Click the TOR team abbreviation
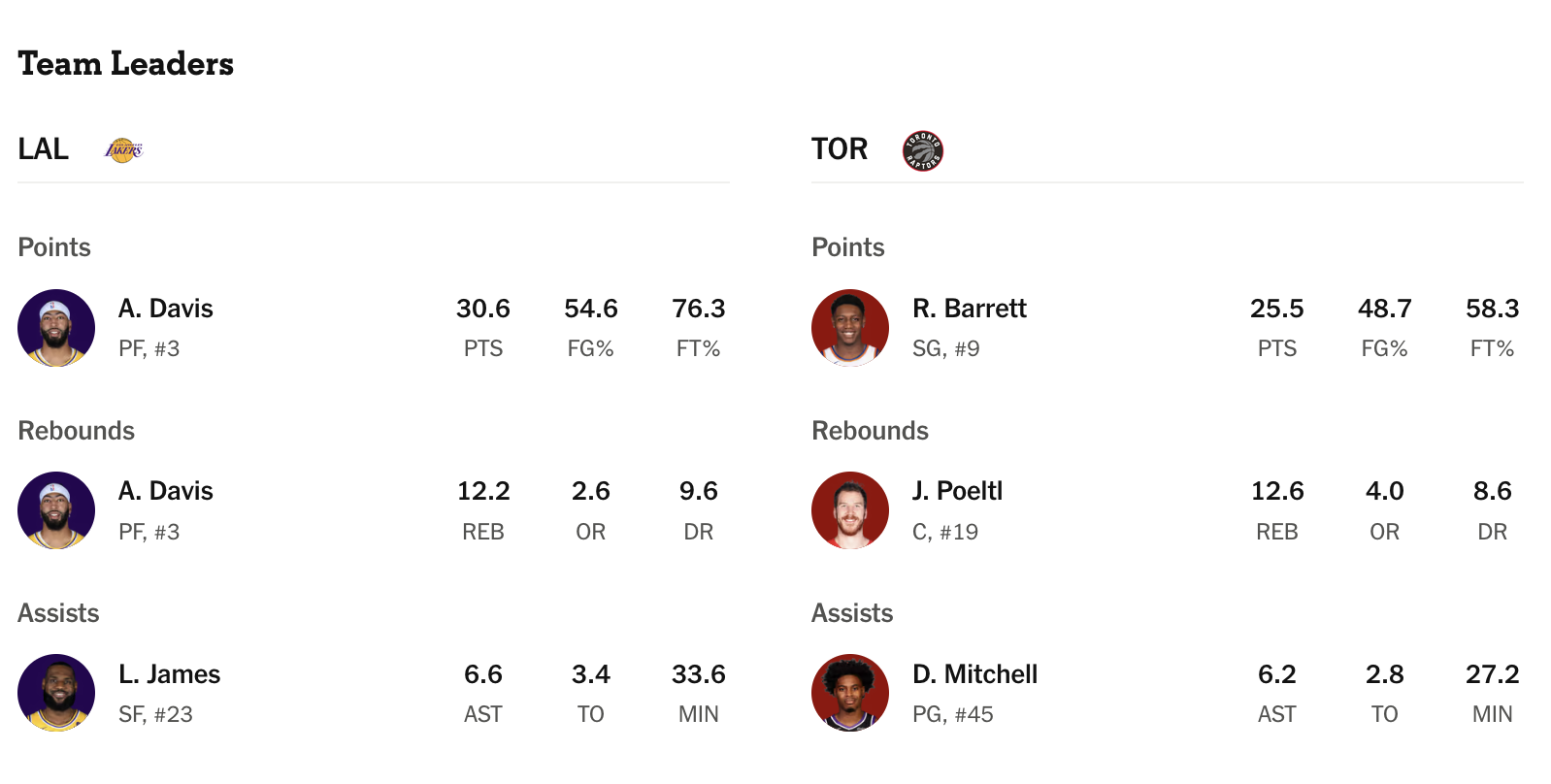The width and height of the screenshot is (1551, 784). click(x=840, y=149)
